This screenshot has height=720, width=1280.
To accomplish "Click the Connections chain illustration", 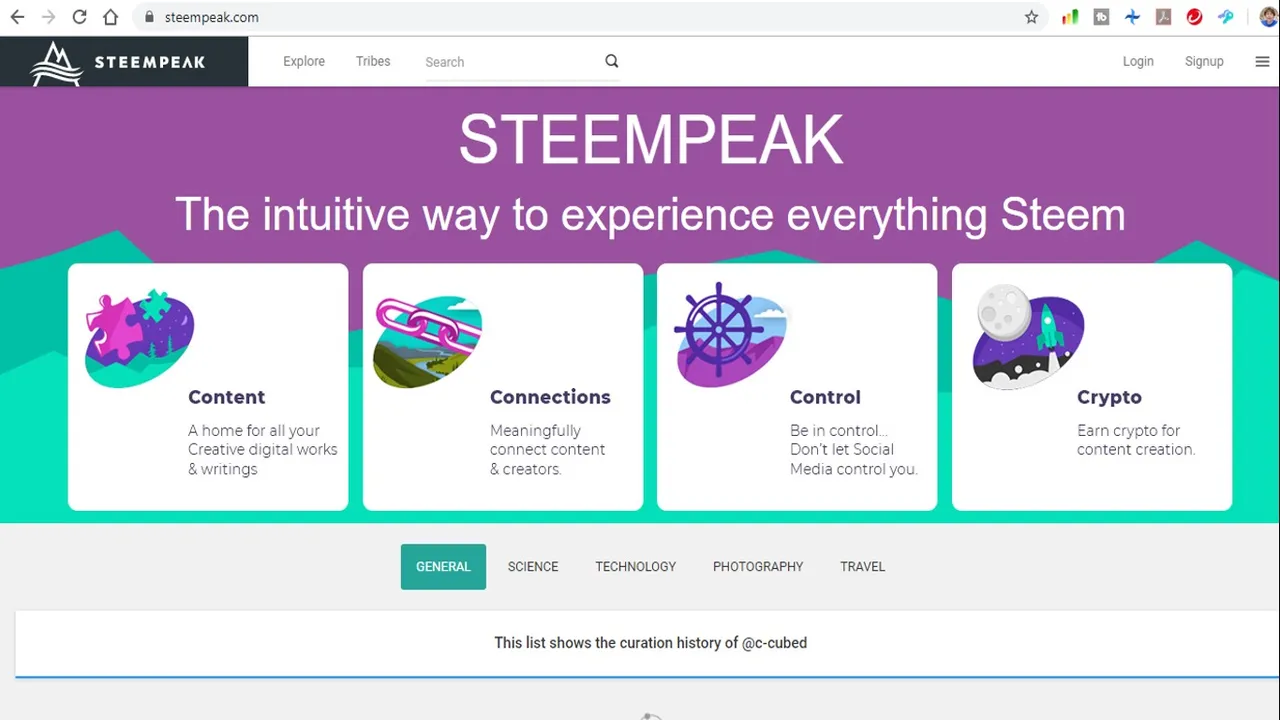I will pyautogui.click(x=428, y=340).
